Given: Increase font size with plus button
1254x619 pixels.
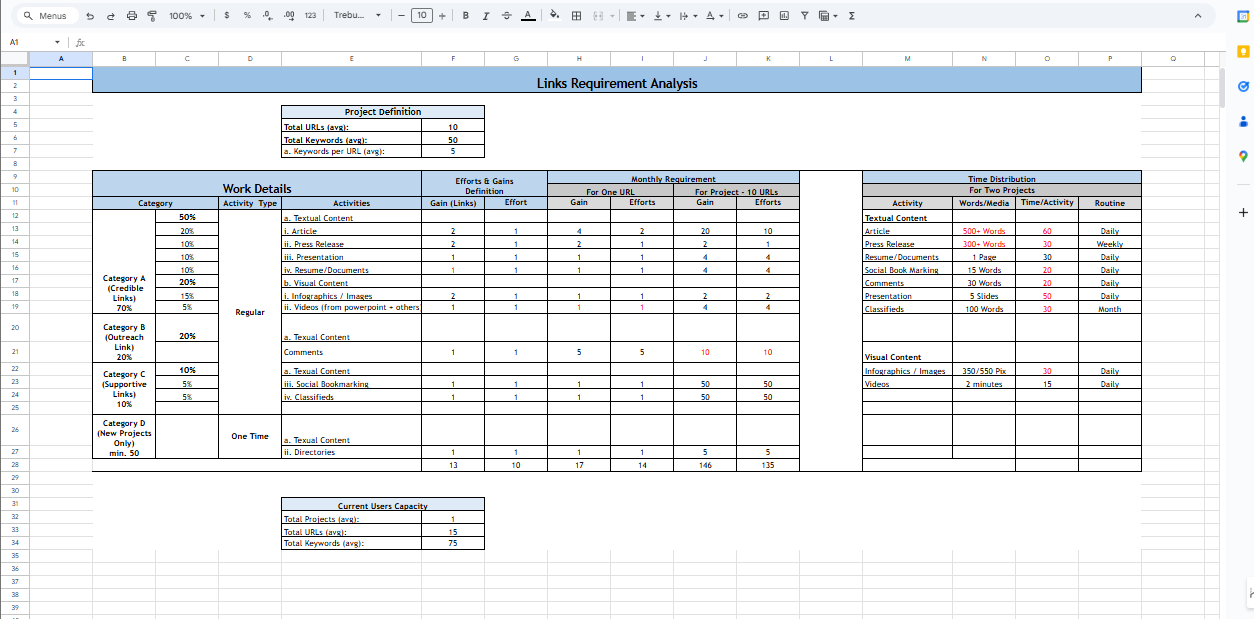Looking at the screenshot, I should click(x=442, y=16).
